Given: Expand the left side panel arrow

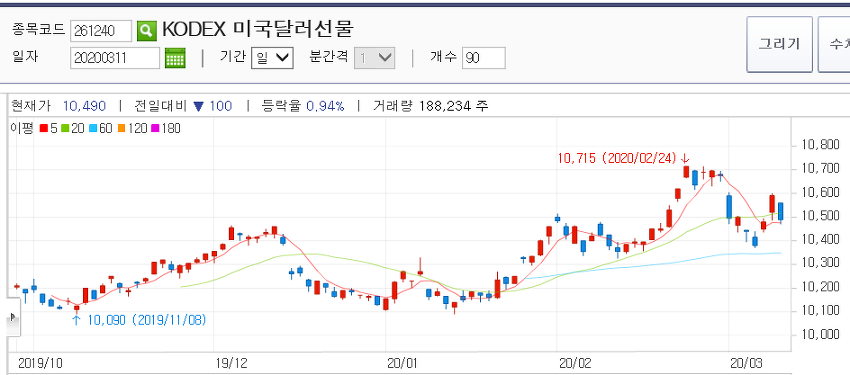Looking at the screenshot, I should coord(14,318).
